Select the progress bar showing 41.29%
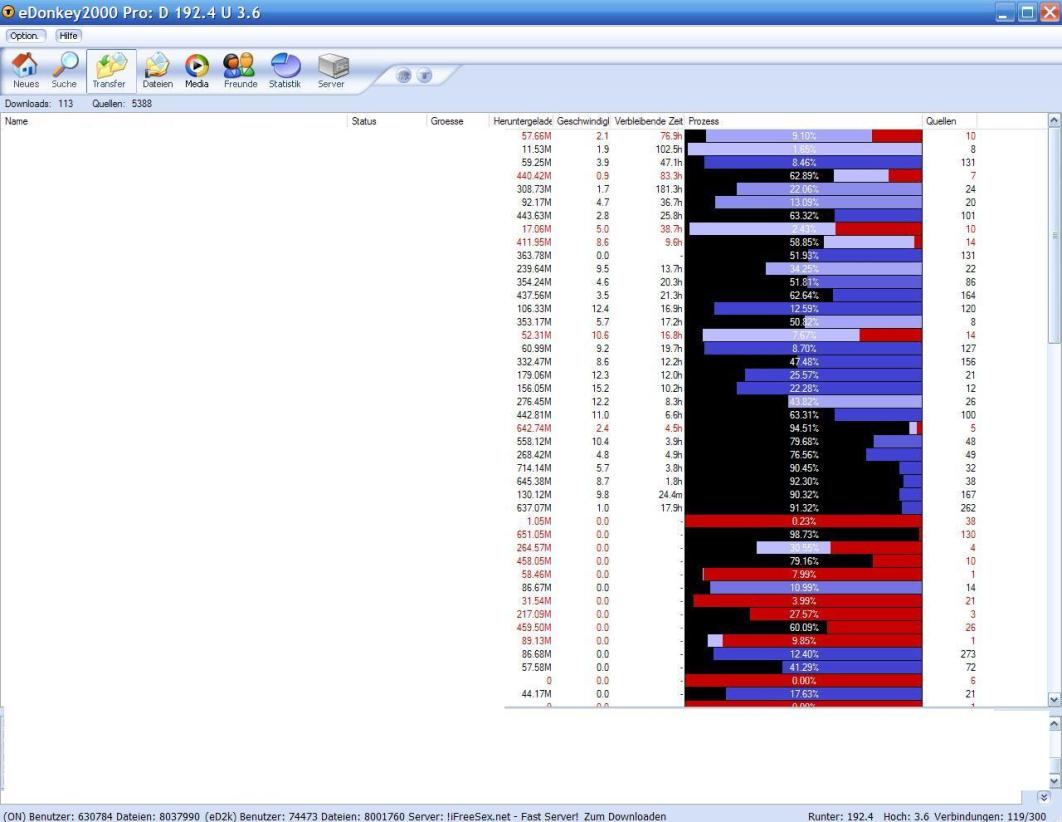The width and height of the screenshot is (1062, 822). coord(804,667)
